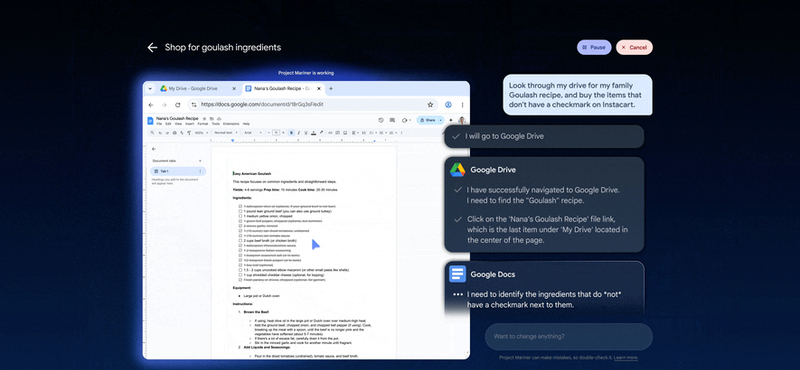Click the move-to-folder icon beside the title
800x370 pixels.
click(x=211, y=118)
